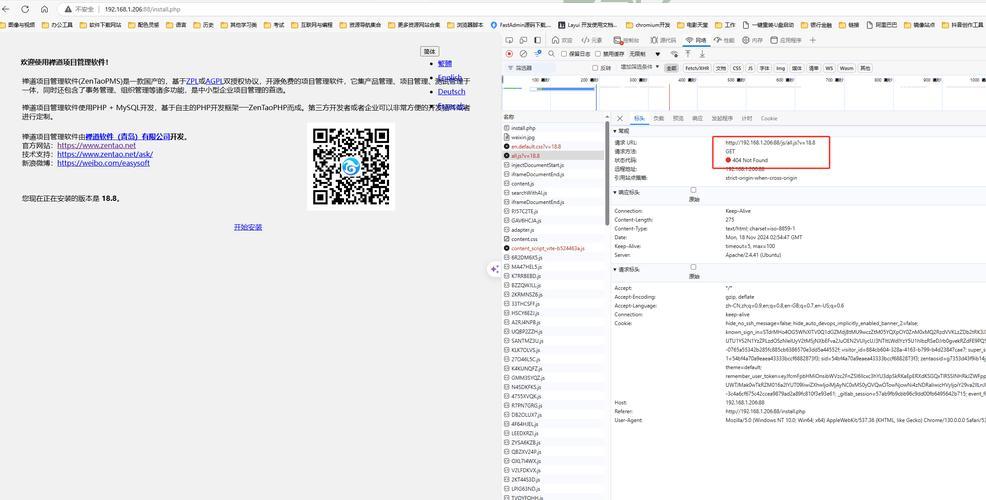Switch to the Cookie tab in request details
The image size is (986, 500).
768,118
